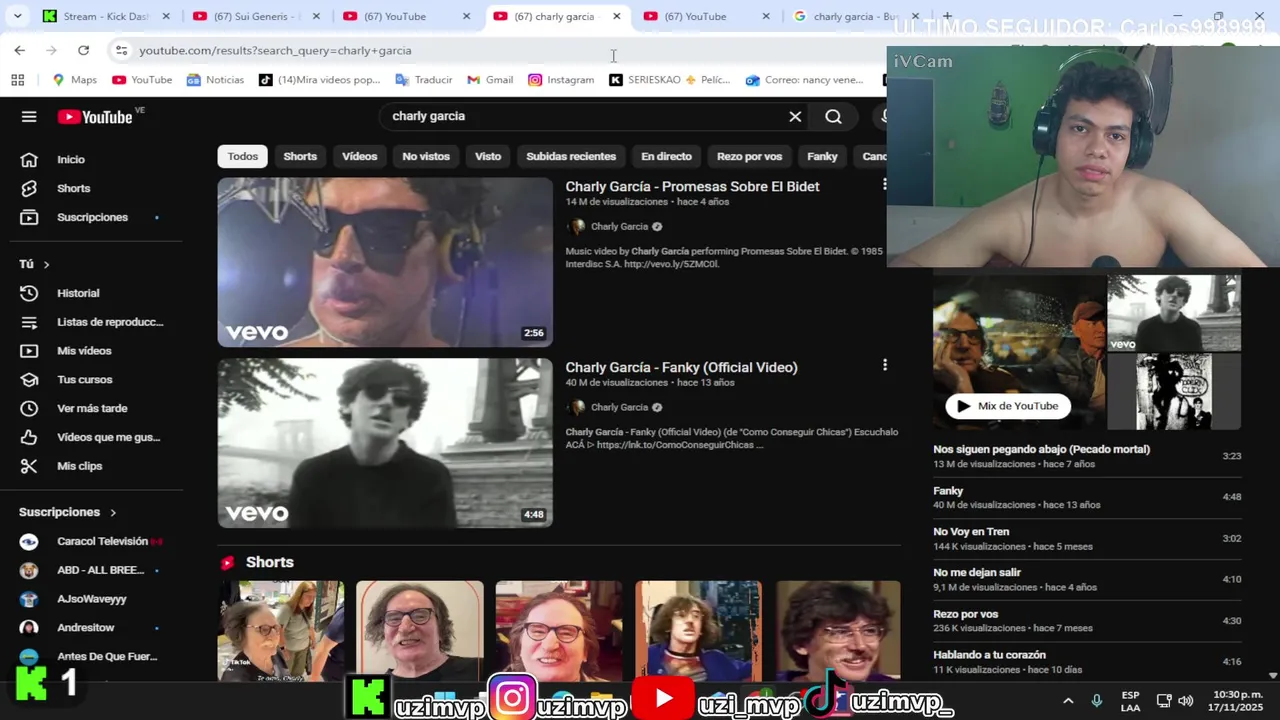Open options menu for Fanky Official Video
This screenshot has height=720, width=1280.
(884, 365)
